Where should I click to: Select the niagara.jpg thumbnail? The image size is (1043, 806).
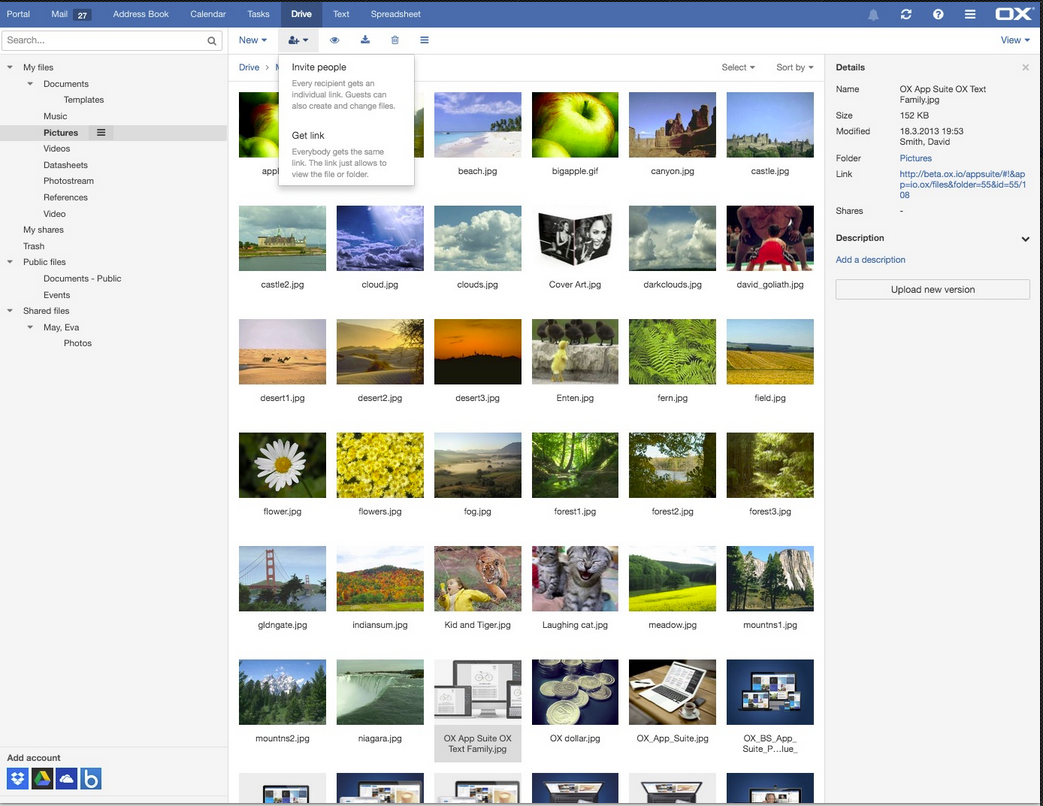(380, 692)
